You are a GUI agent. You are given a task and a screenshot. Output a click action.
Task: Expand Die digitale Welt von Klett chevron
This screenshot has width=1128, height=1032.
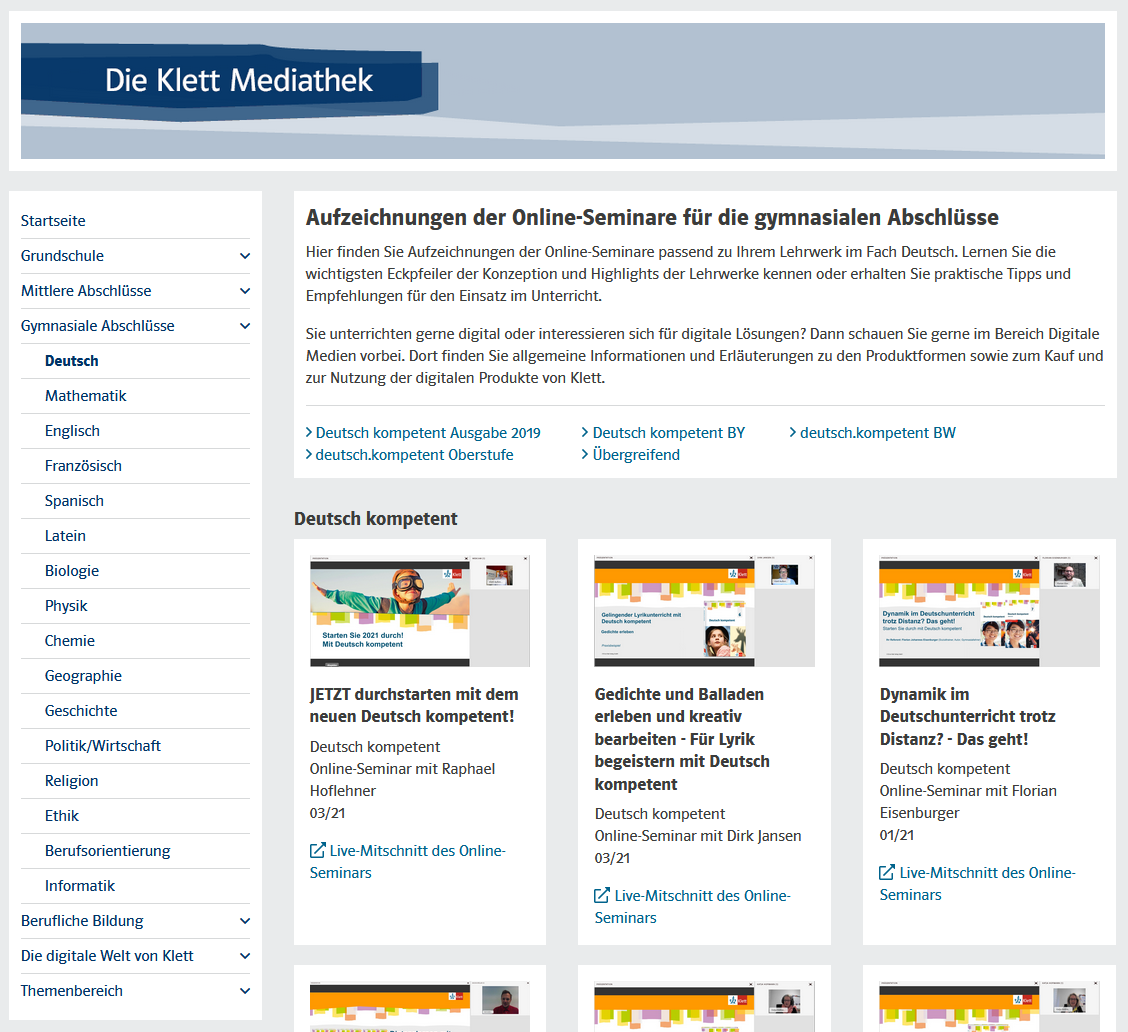pos(245,956)
